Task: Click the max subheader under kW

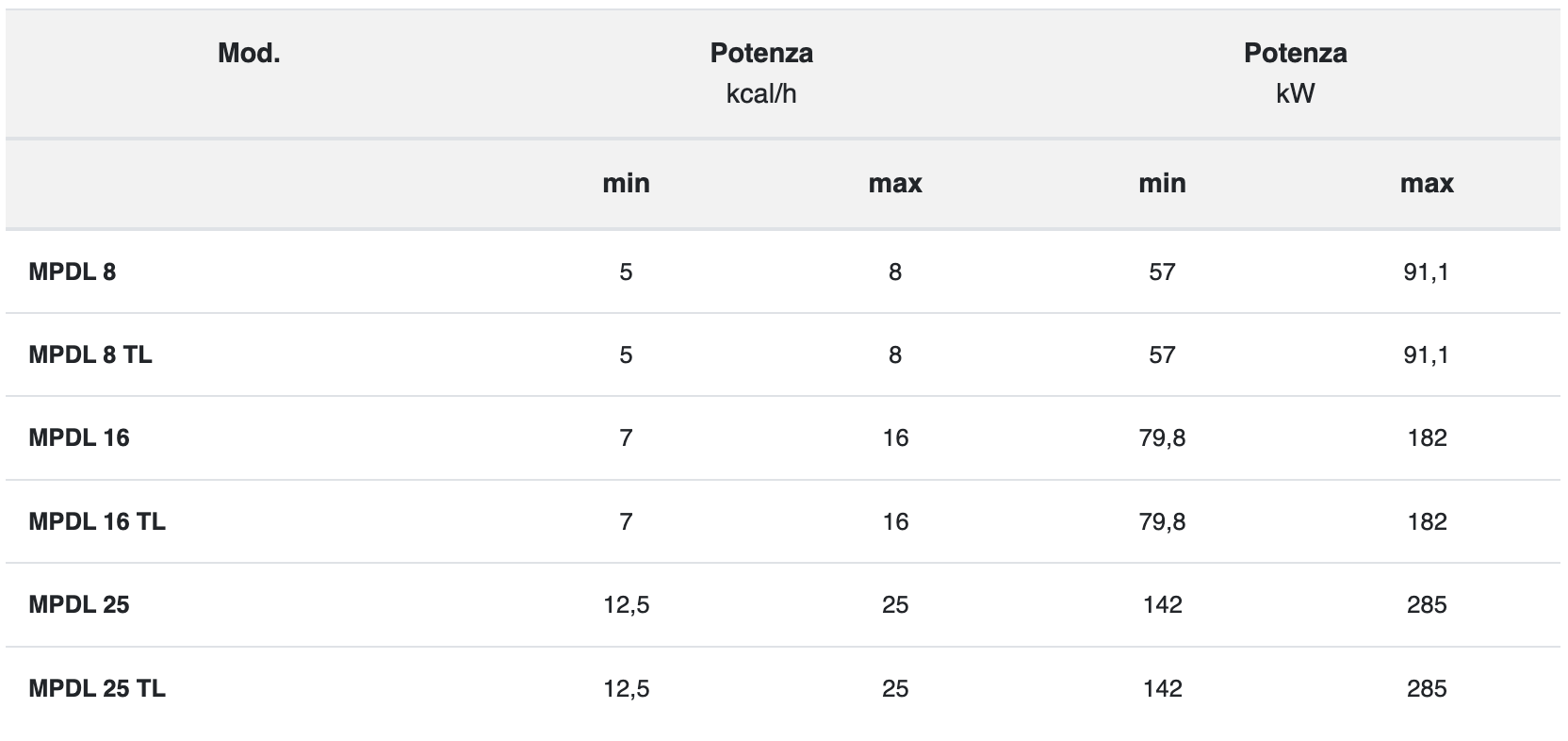Action: [x=1427, y=183]
